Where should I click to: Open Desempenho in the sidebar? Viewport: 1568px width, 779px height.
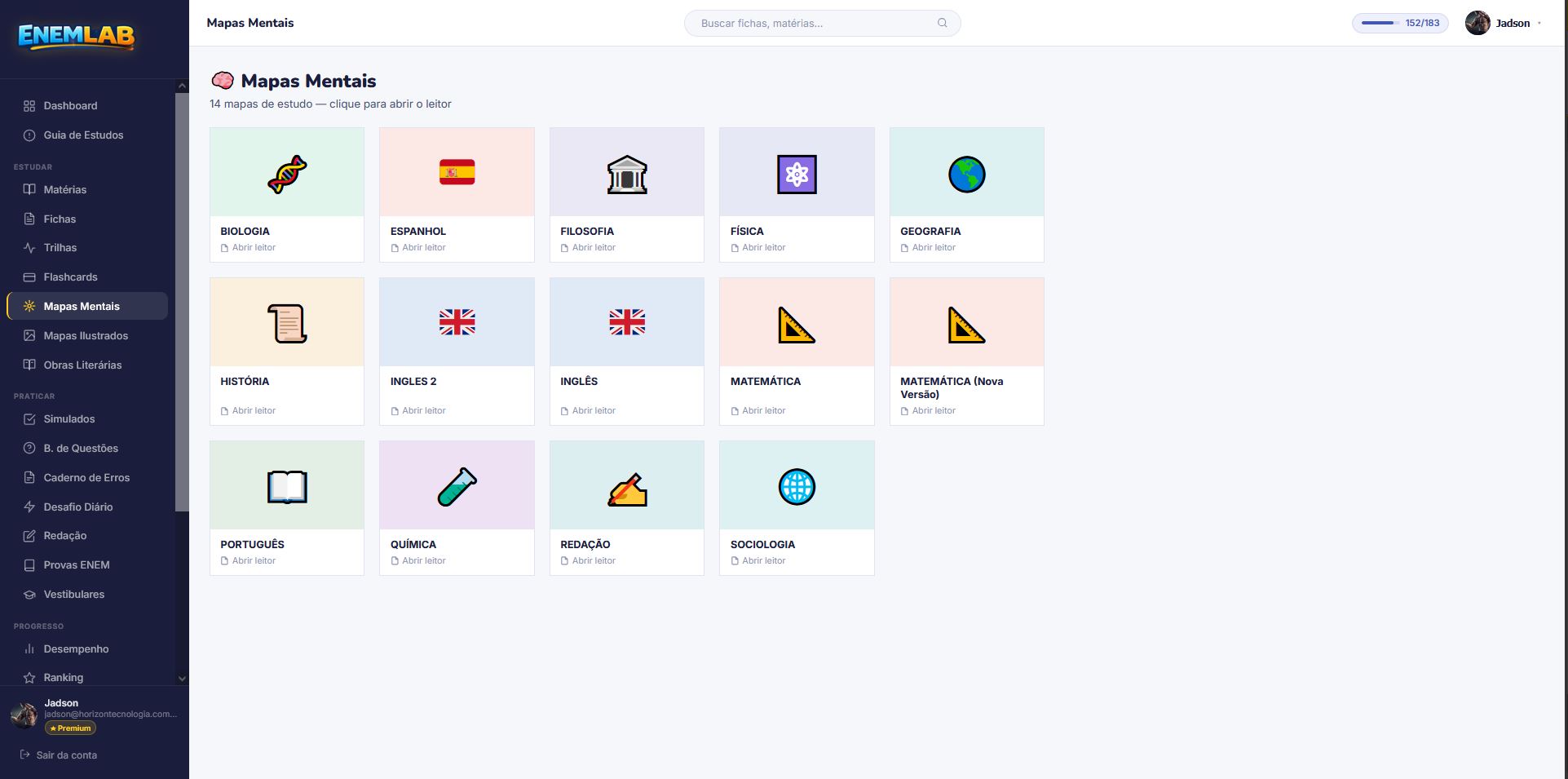tap(87, 649)
